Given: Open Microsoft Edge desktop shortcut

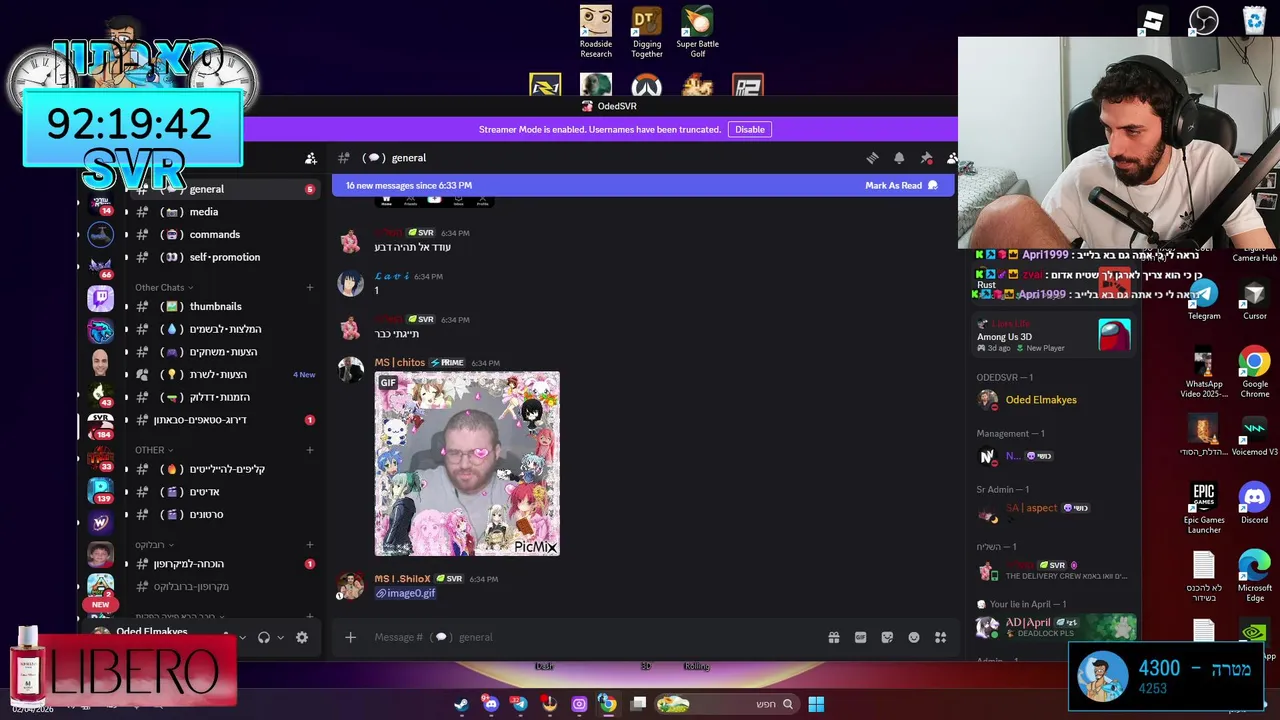Looking at the screenshot, I should click(1255, 576).
